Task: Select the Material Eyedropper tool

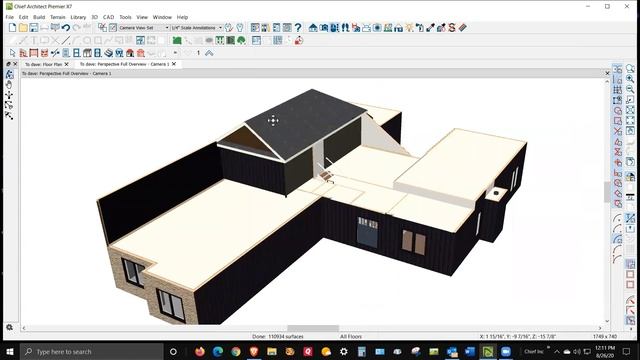Action: pos(430,28)
